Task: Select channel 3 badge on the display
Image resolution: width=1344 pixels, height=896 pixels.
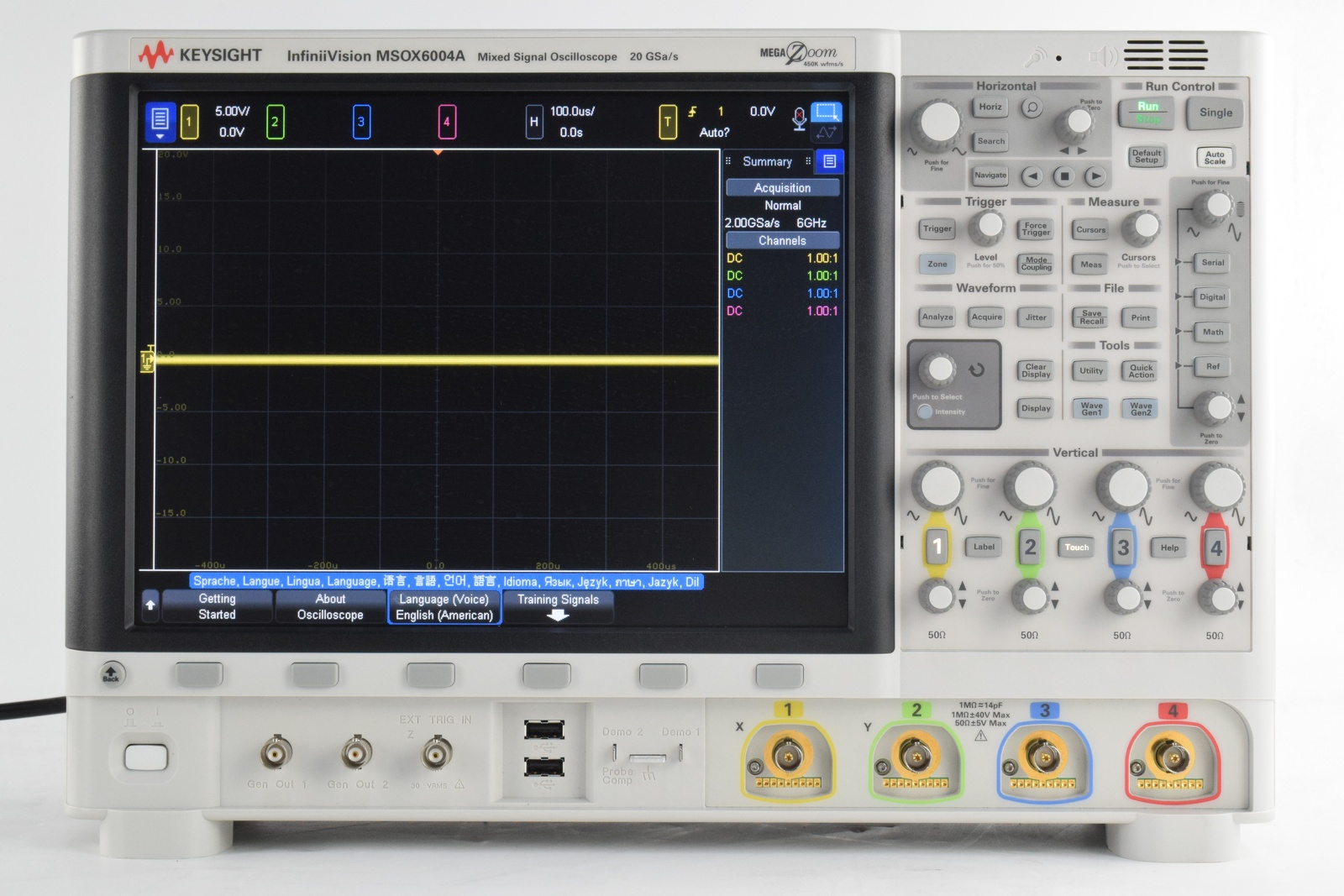Action: (x=361, y=122)
